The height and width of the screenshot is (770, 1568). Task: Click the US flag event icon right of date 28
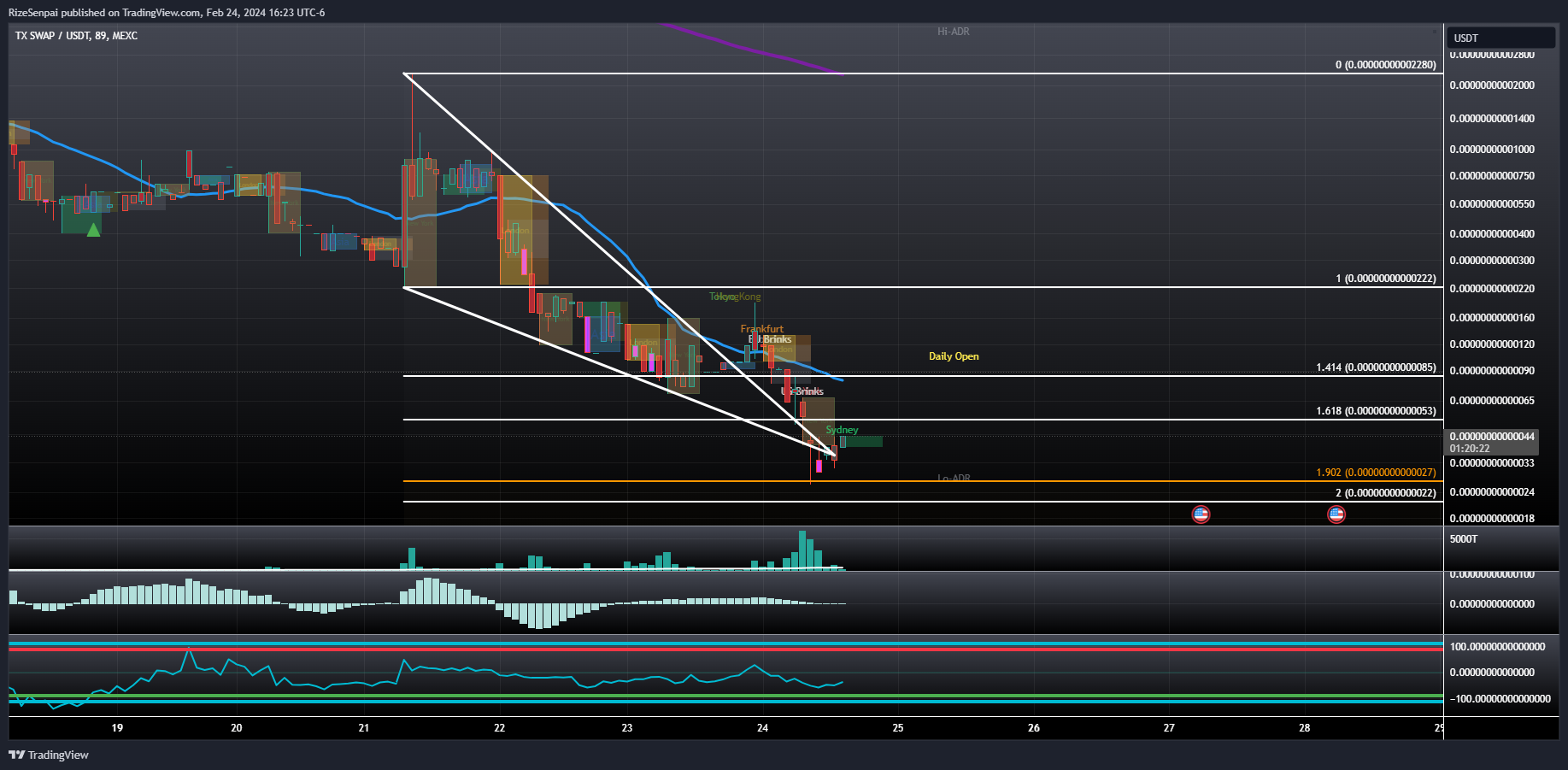pos(1336,514)
